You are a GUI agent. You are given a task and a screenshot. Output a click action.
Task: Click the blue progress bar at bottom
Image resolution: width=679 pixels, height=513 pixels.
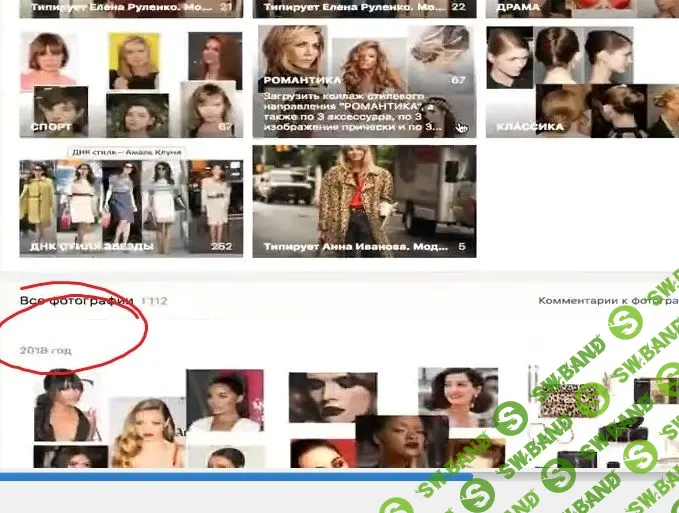pyautogui.click(x=230, y=478)
